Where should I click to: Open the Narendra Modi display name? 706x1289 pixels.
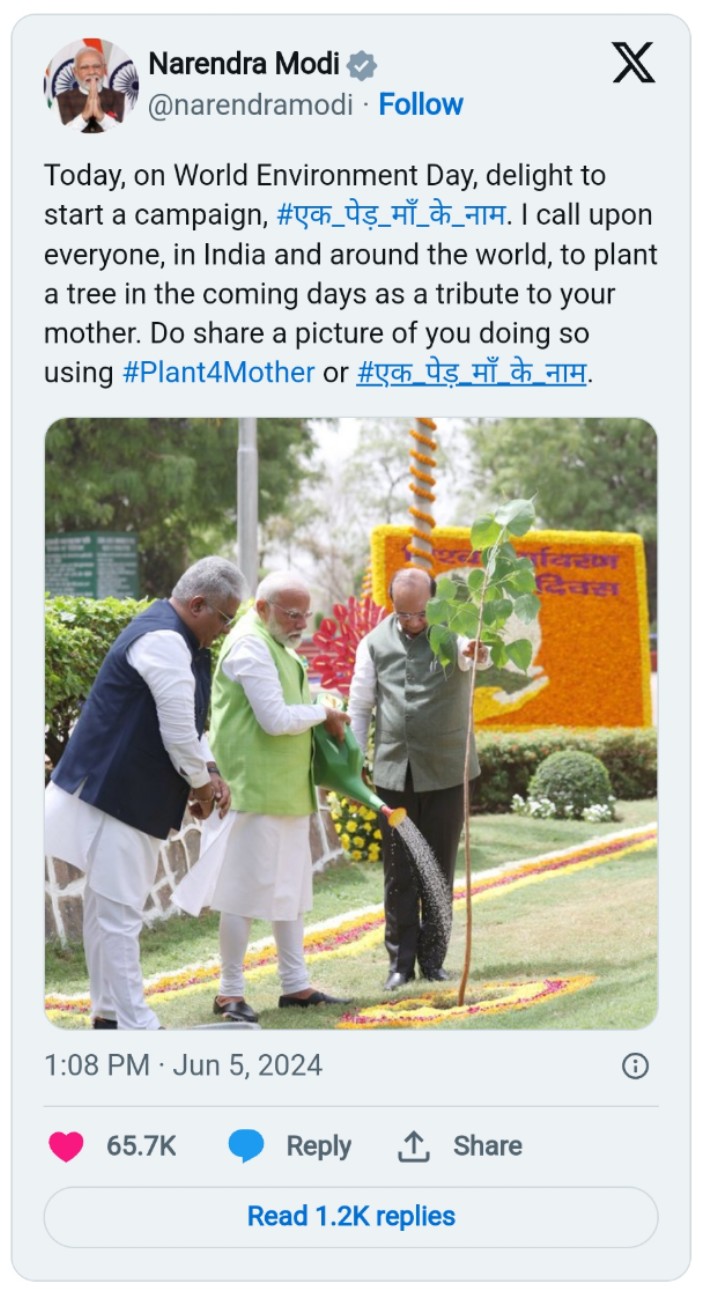pyautogui.click(x=244, y=65)
